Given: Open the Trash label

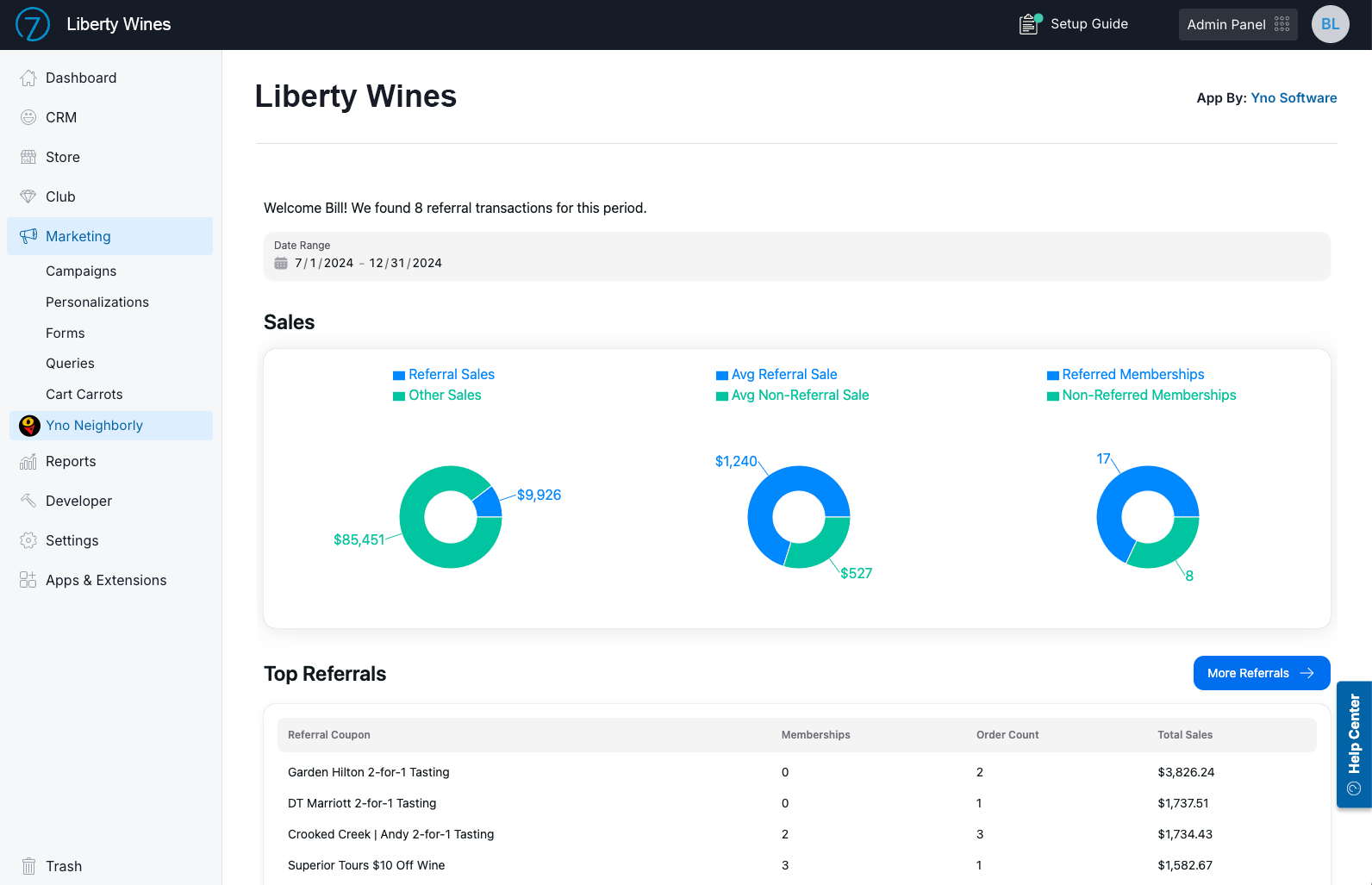Looking at the screenshot, I should (64, 866).
